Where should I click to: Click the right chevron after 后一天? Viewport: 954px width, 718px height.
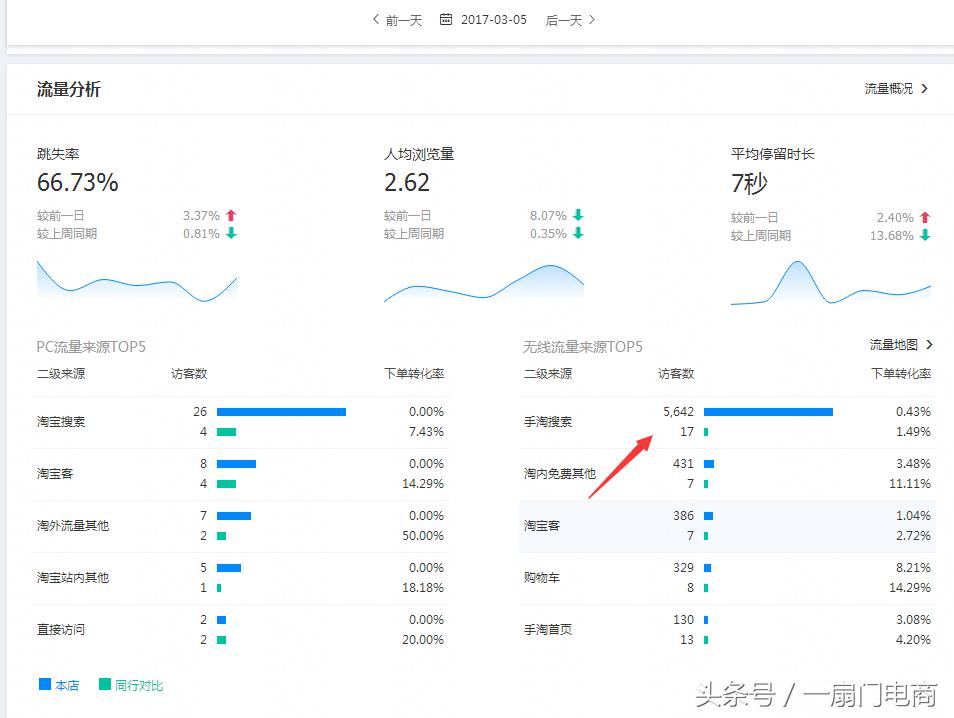pos(591,19)
